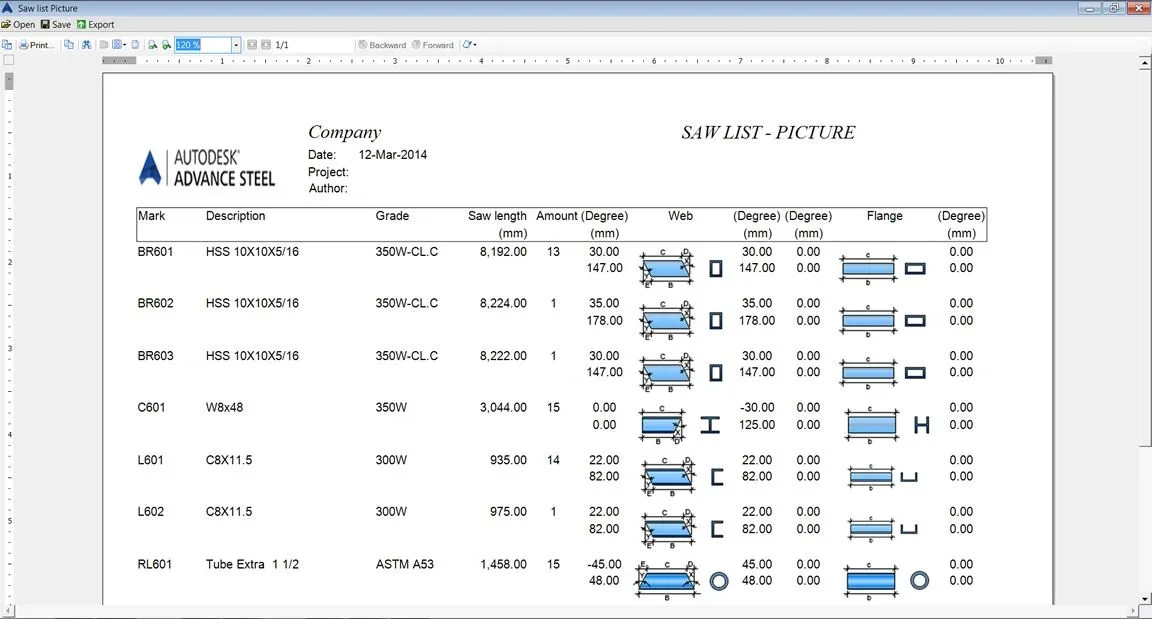This screenshot has width=1152, height=619.
Task: Click the ruler corner box
Action: coord(9,60)
